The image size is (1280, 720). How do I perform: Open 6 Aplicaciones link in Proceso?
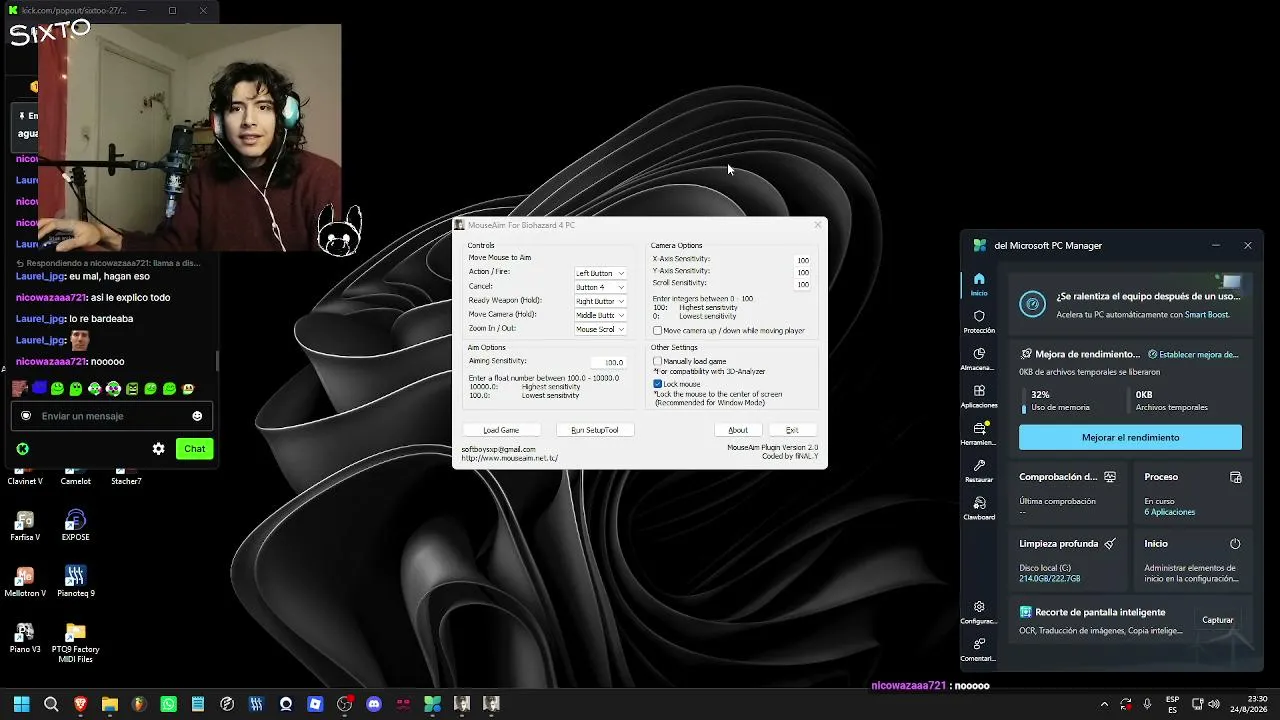(x=1170, y=512)
